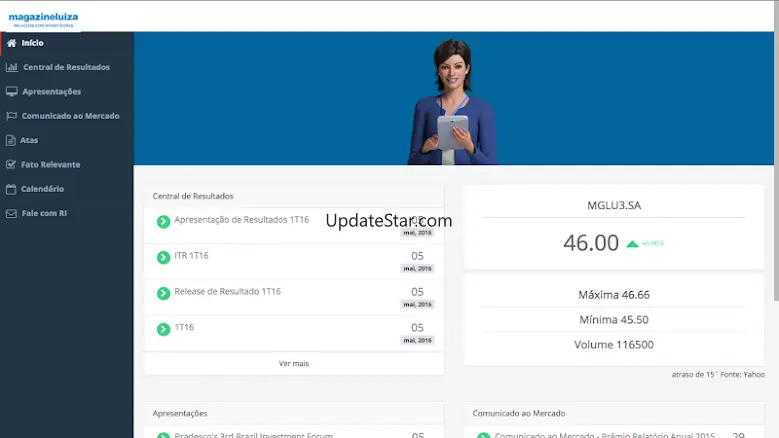Click the calendar icon beside Calendário
This screenshot has width=779, height=438.
pos(11,189)
